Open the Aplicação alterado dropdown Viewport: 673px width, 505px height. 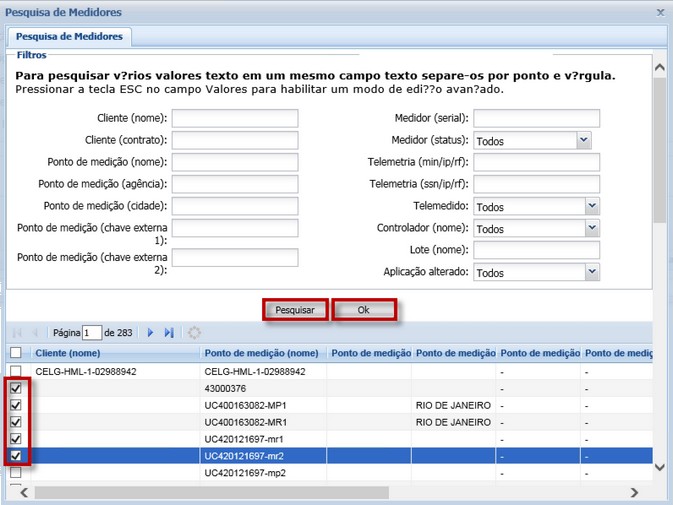(x=592, y=272)
